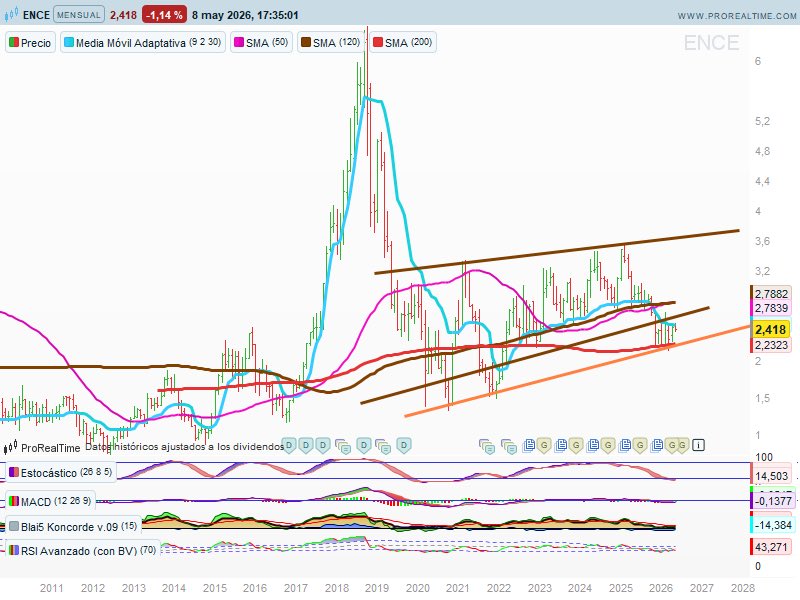
Task: Click the 2,7882 SMA 120 price tag
Action: [x=770, y=293]
